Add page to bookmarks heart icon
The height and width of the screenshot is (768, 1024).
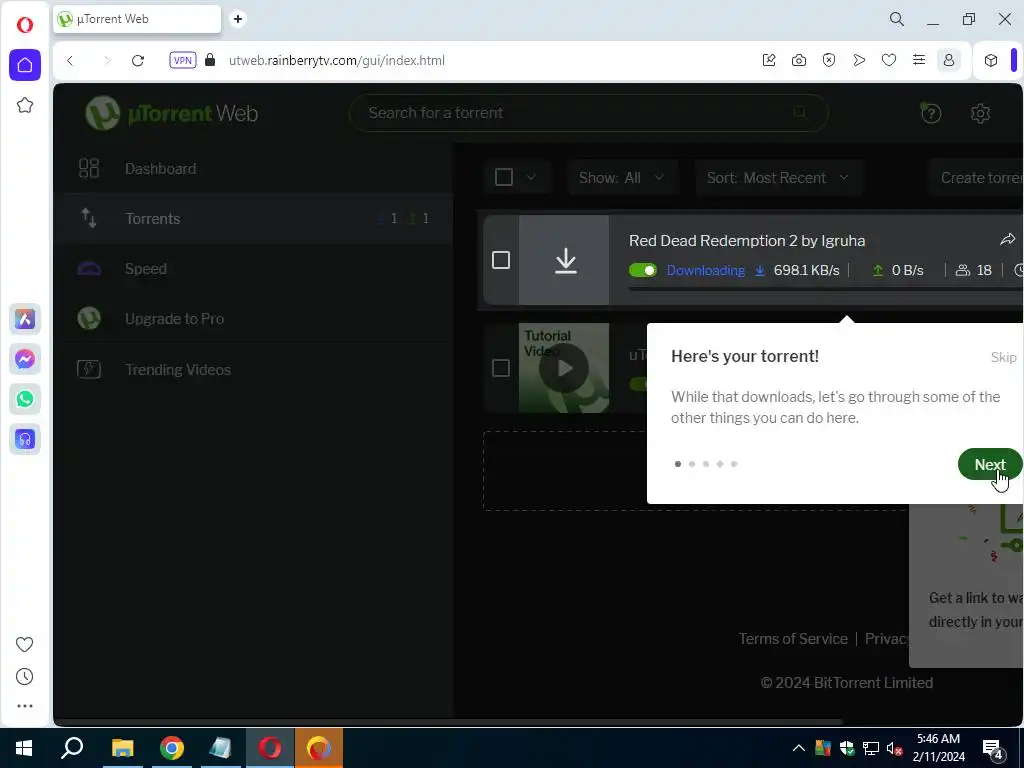[x=889, y=60]
